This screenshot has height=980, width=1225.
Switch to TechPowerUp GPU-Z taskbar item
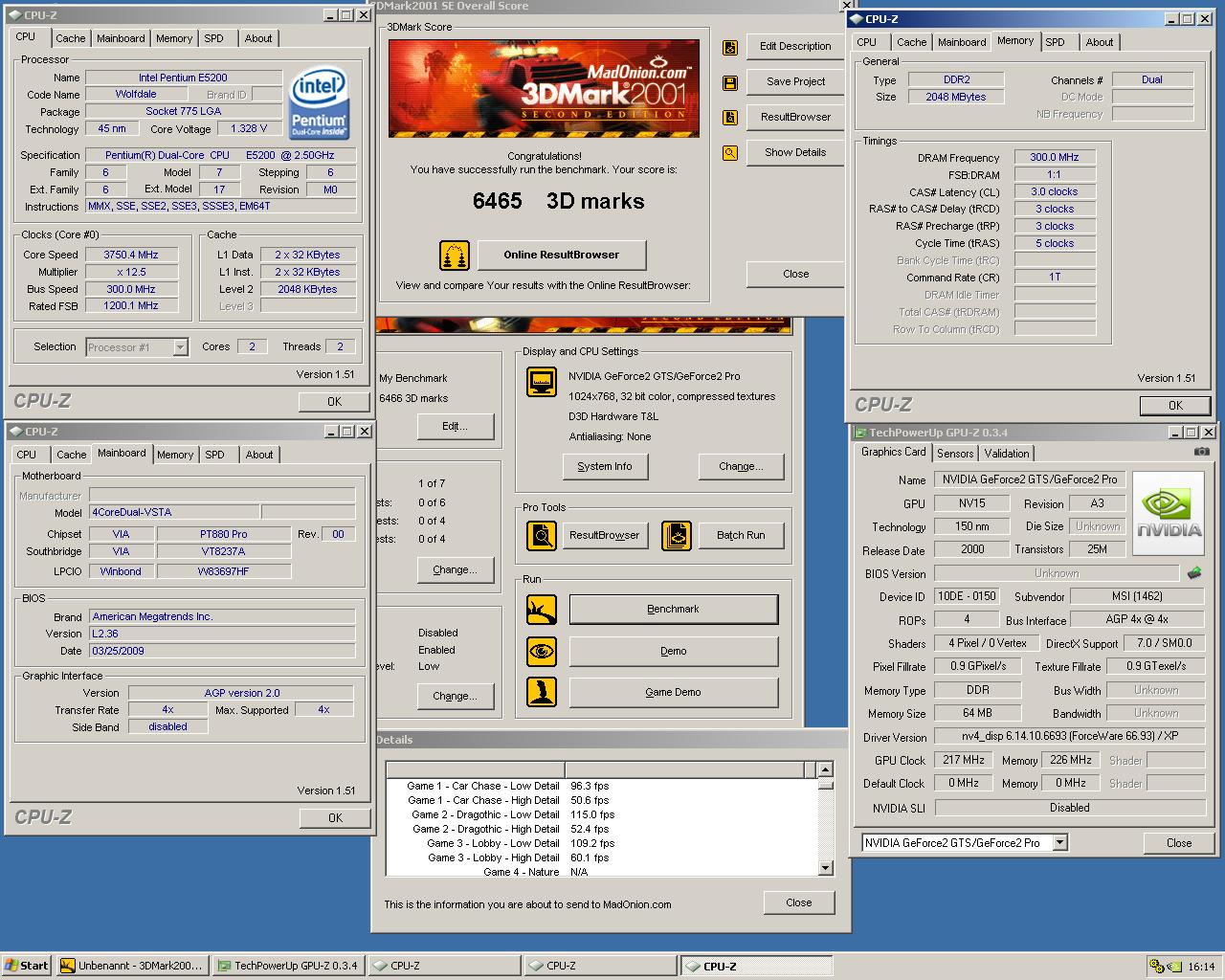pos(287,966)
